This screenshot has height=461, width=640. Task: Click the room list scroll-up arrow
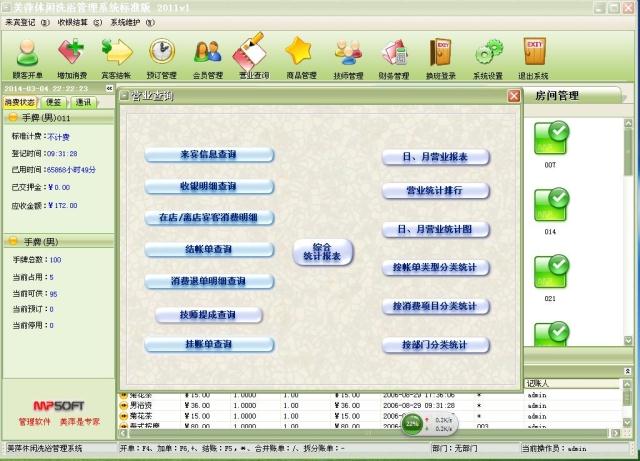click(x=628, y=123)
